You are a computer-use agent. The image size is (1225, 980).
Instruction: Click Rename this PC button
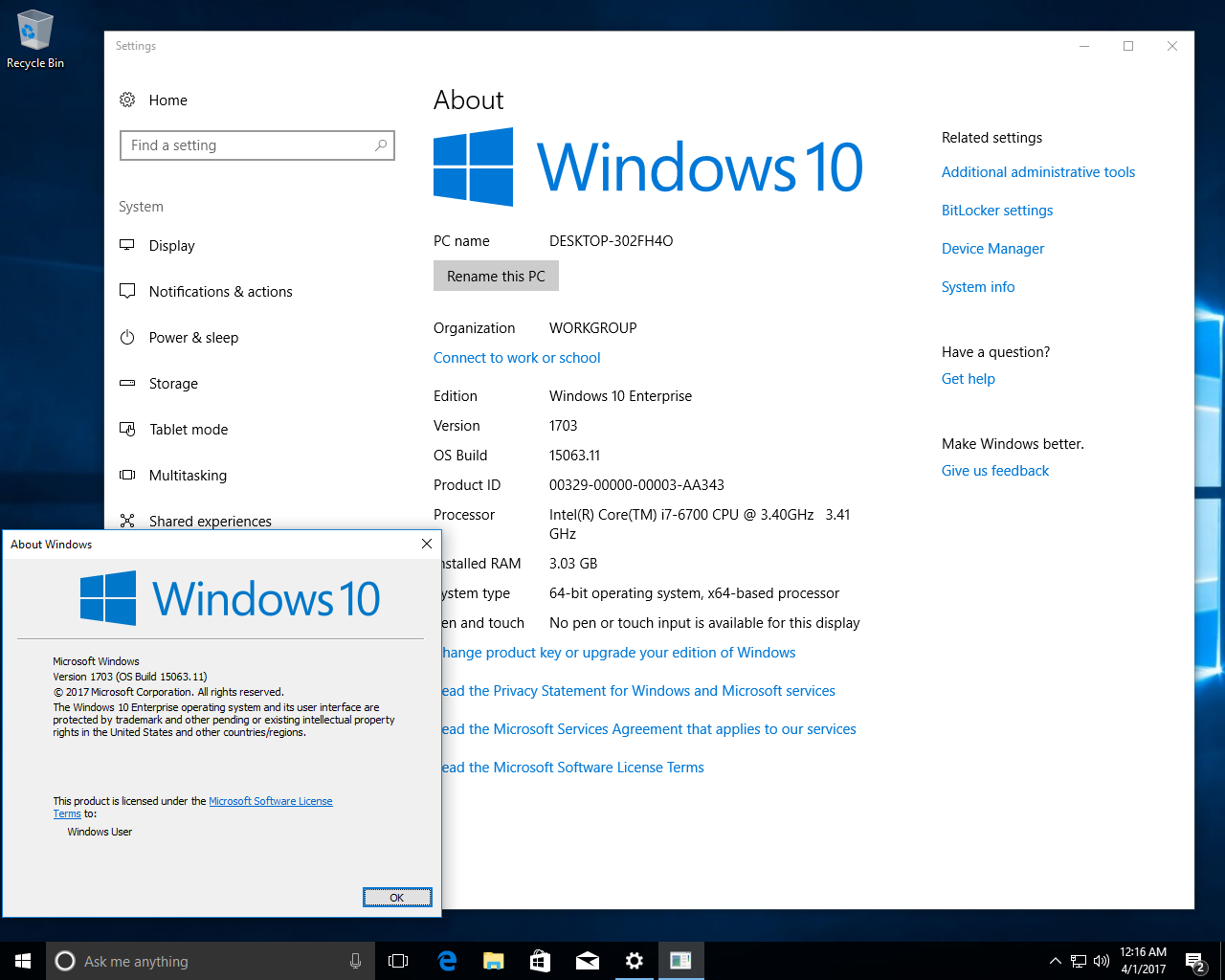(x=496, y=276)
